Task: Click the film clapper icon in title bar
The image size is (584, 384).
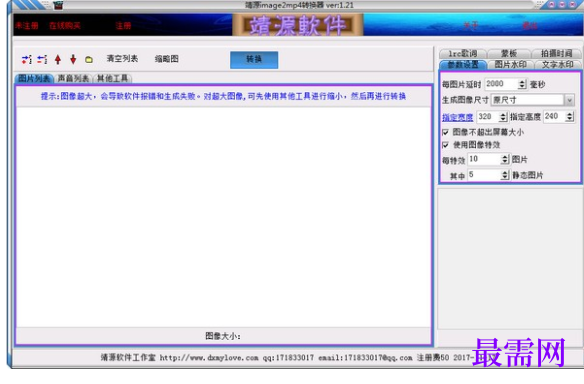Action: click(x=58, y=5)
